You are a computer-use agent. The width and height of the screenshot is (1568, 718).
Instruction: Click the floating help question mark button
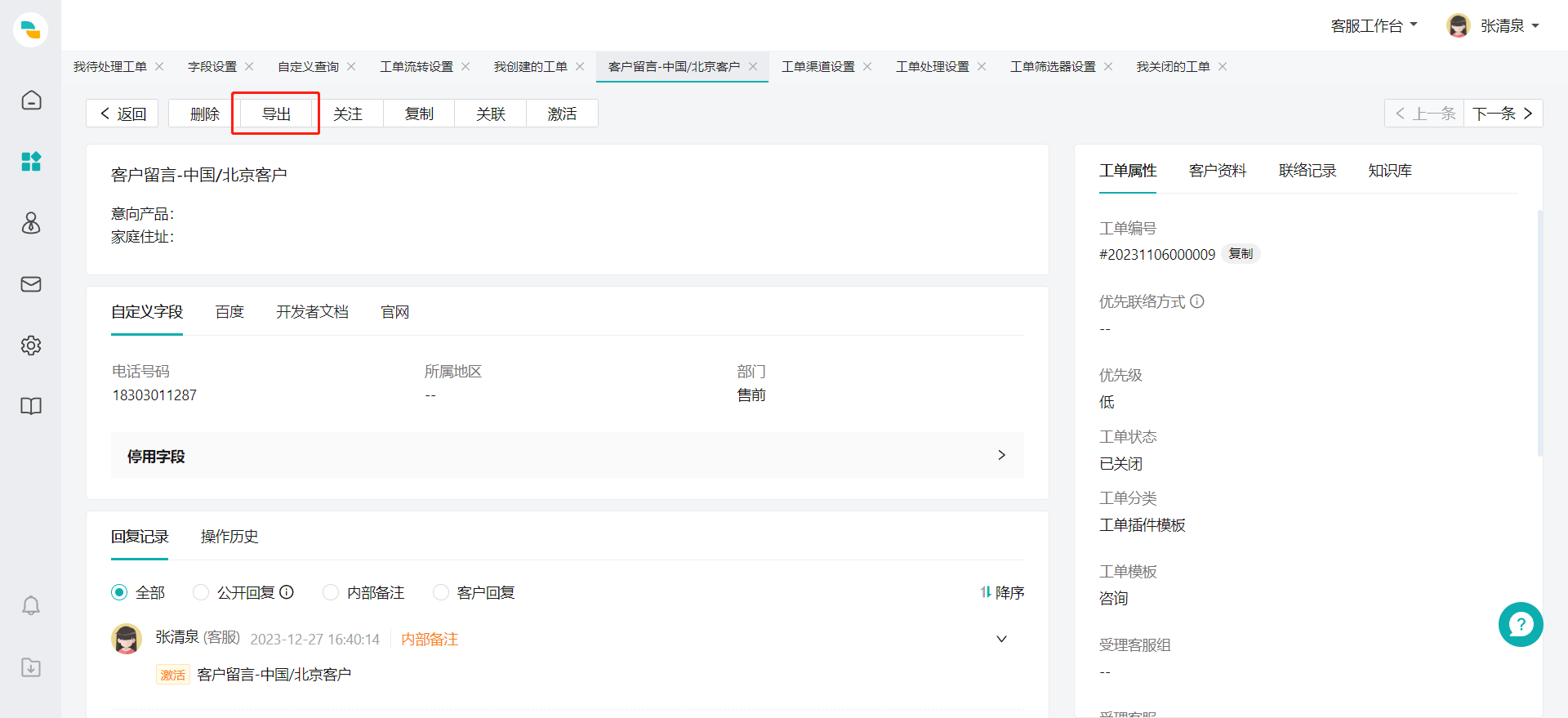[1521, 625]
